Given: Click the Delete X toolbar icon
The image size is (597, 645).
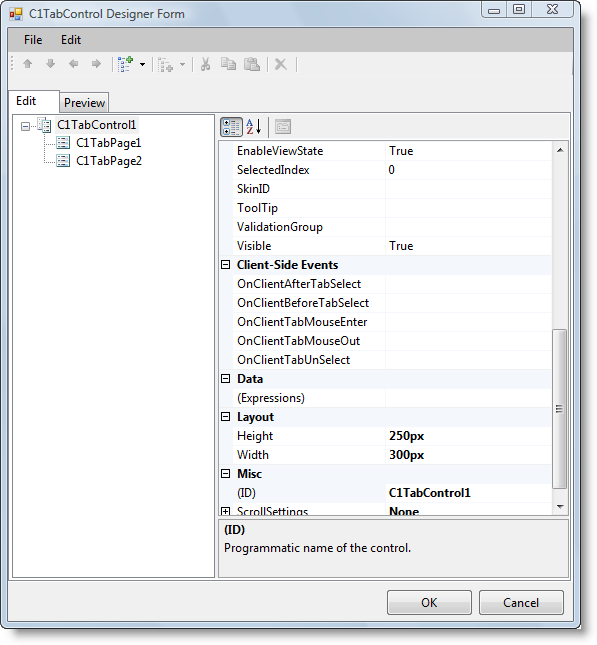Looking at the screenshot, I should [281, 64].
